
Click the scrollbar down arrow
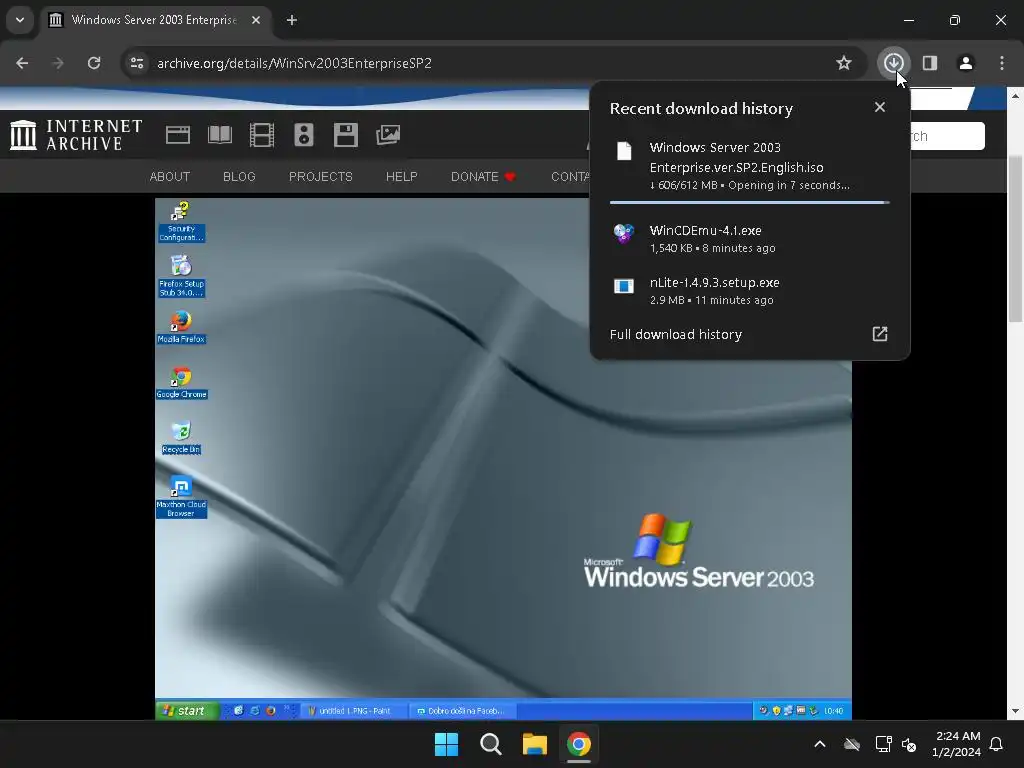[x=1014, y=711]
